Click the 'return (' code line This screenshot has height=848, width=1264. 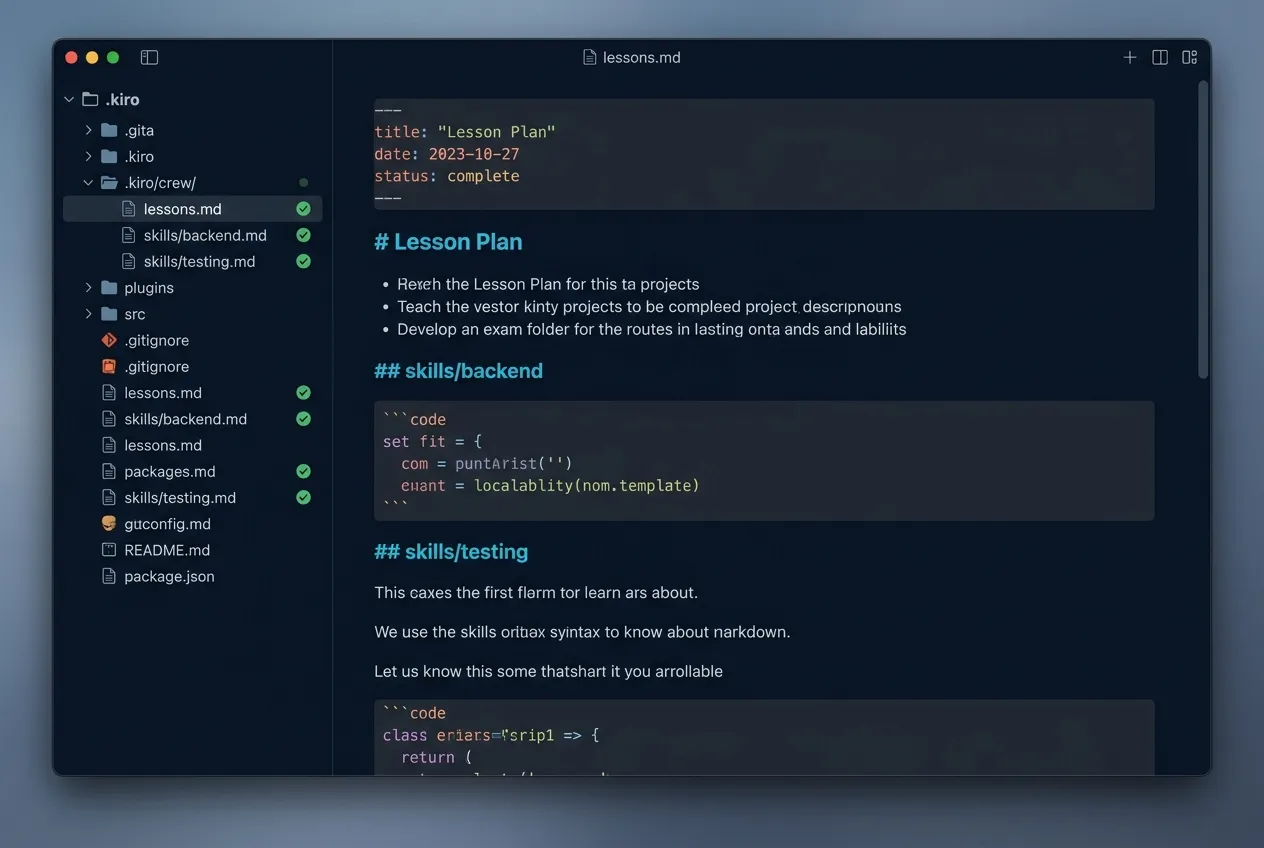click(x=436, y=758)
